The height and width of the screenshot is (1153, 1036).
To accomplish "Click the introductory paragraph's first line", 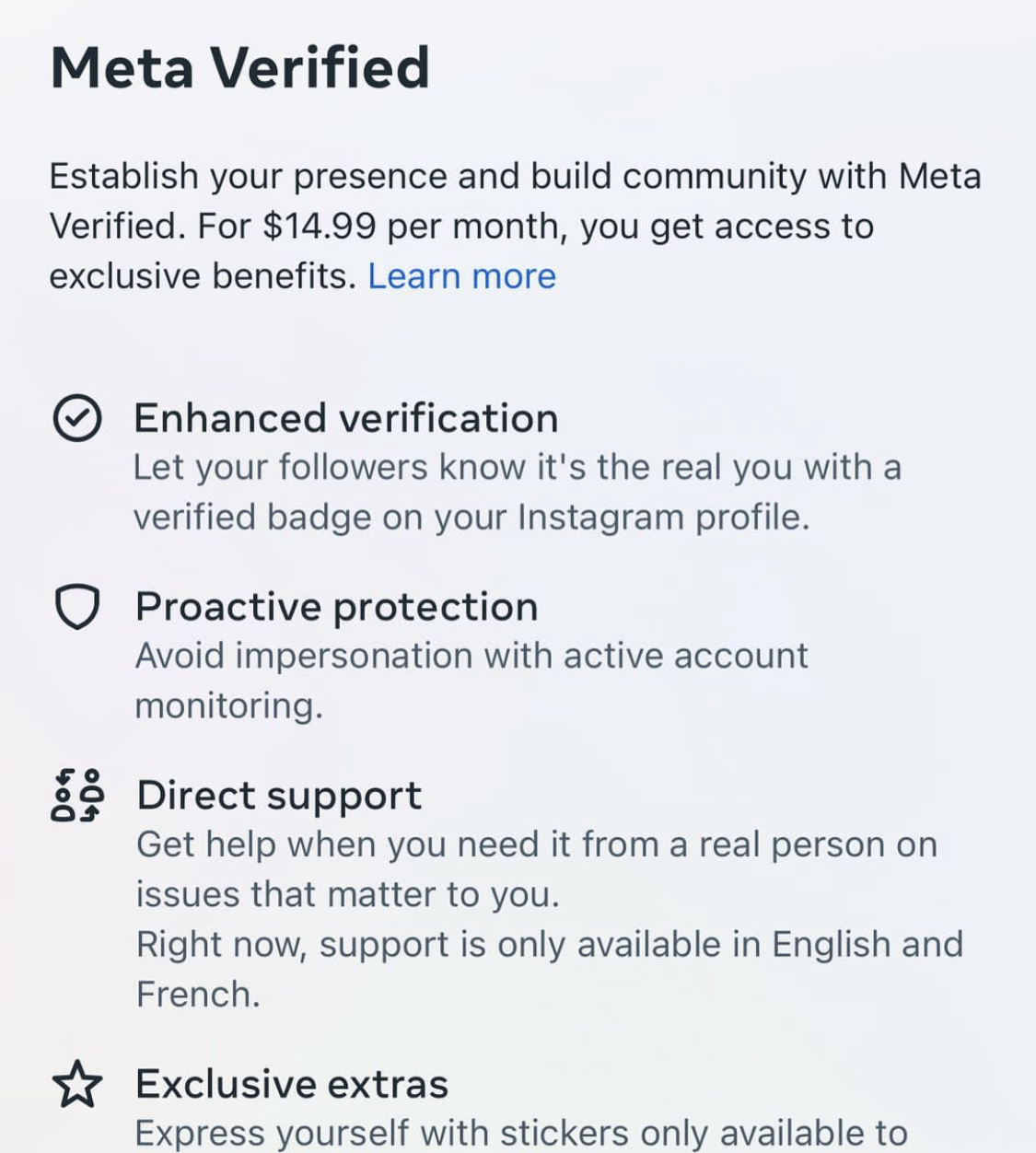I will pyautogui.click(x=516, y=176).
